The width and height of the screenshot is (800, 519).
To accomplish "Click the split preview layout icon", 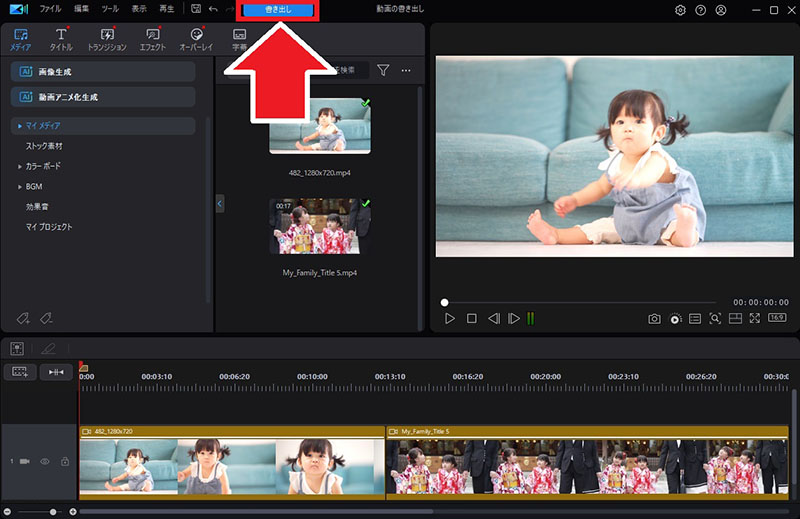I will (735, 319).
